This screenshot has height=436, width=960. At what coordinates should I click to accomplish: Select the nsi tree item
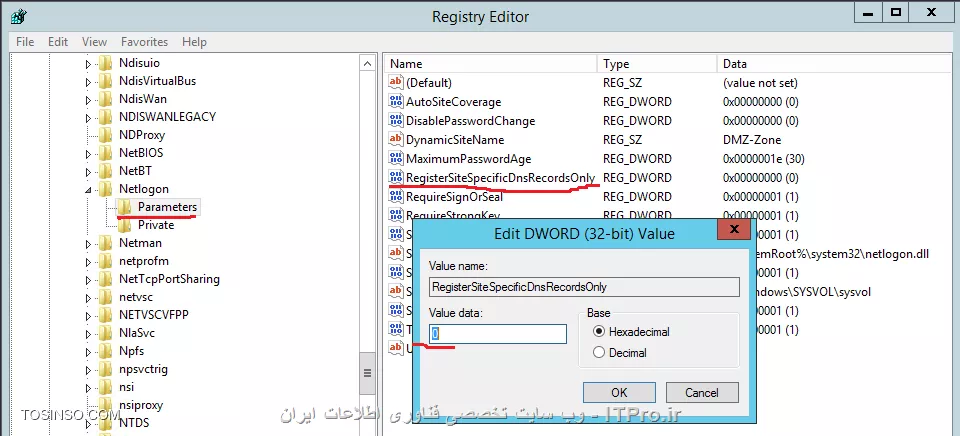[x=126, y=387]
